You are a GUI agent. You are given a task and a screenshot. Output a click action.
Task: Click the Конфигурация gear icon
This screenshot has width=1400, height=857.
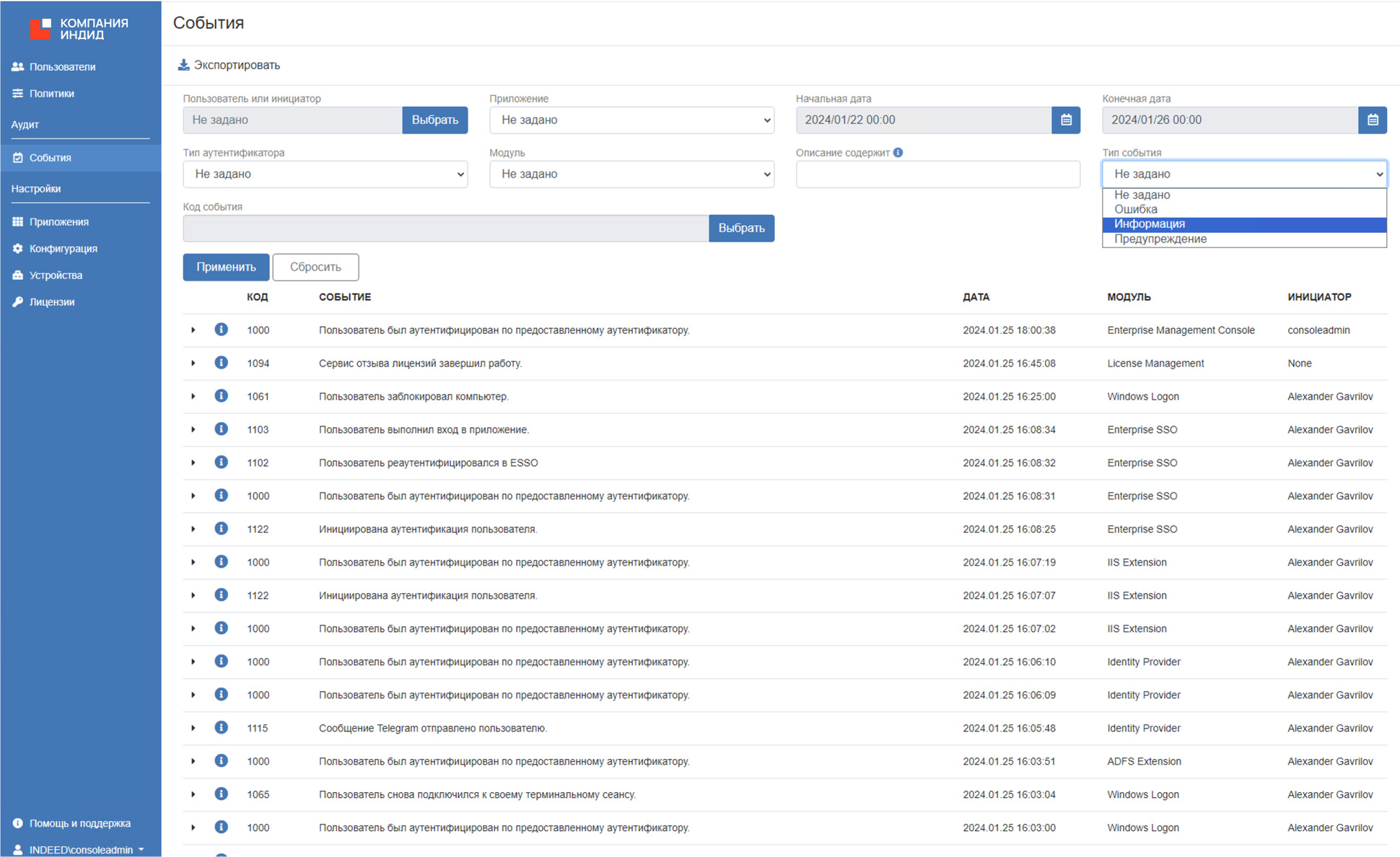point(18,248)
